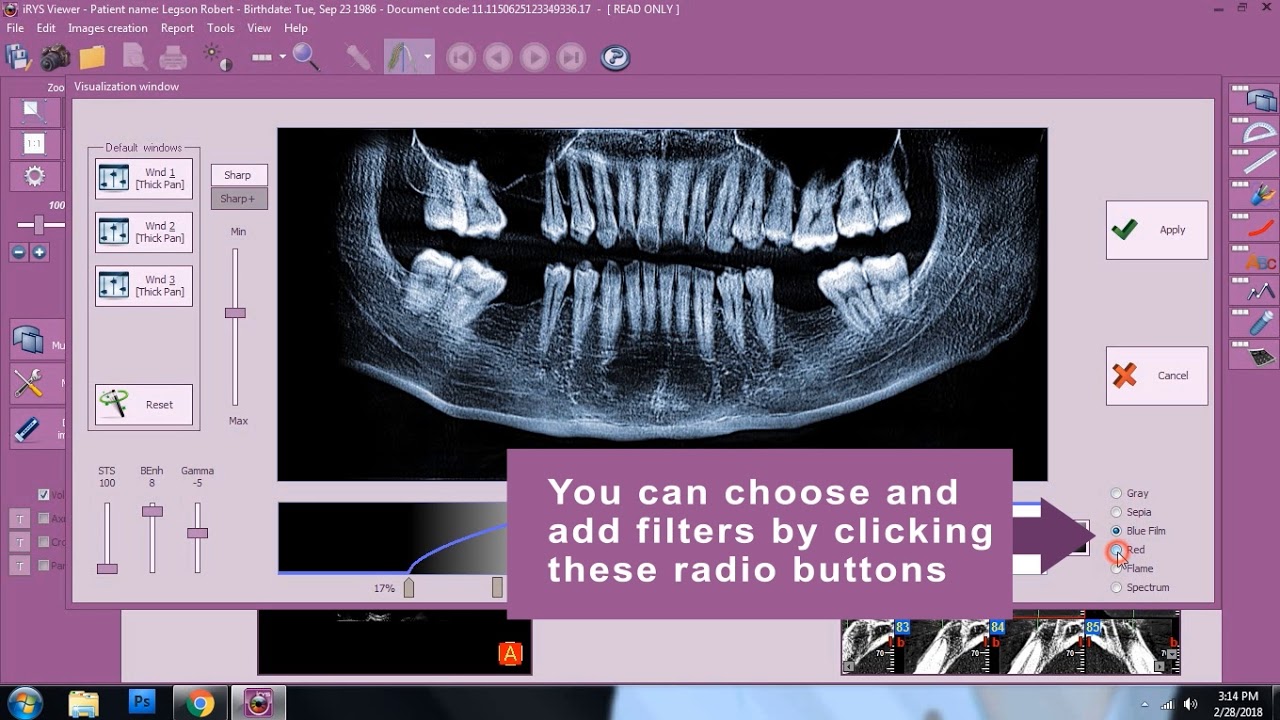Viewport: 1280px width, 720px height.
Task: Select the red curve line tool
Action: point(1254,227)
